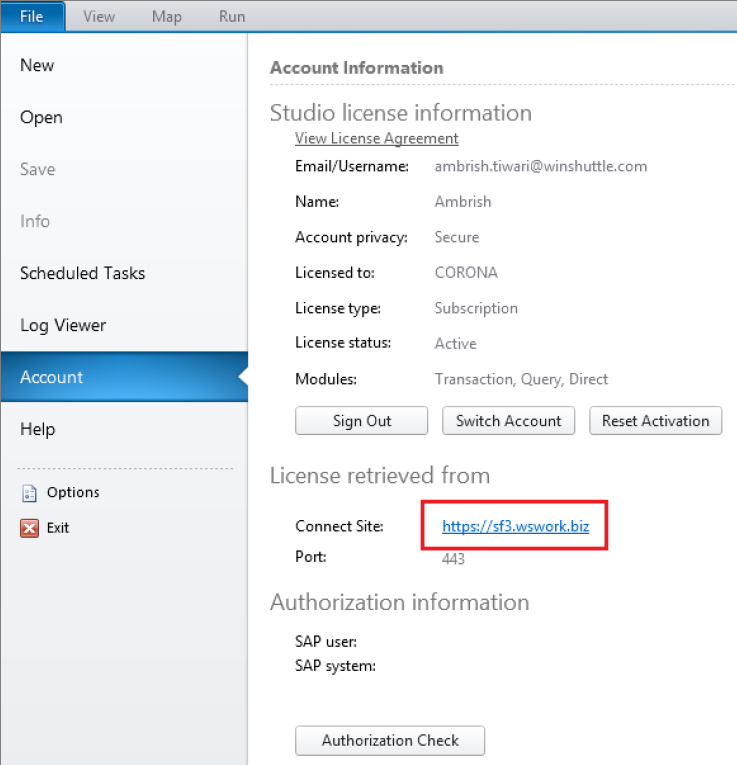This screenshot has height=765, width=737.
Task: Click the Authorization Check button
Action: tap(390, 740)
